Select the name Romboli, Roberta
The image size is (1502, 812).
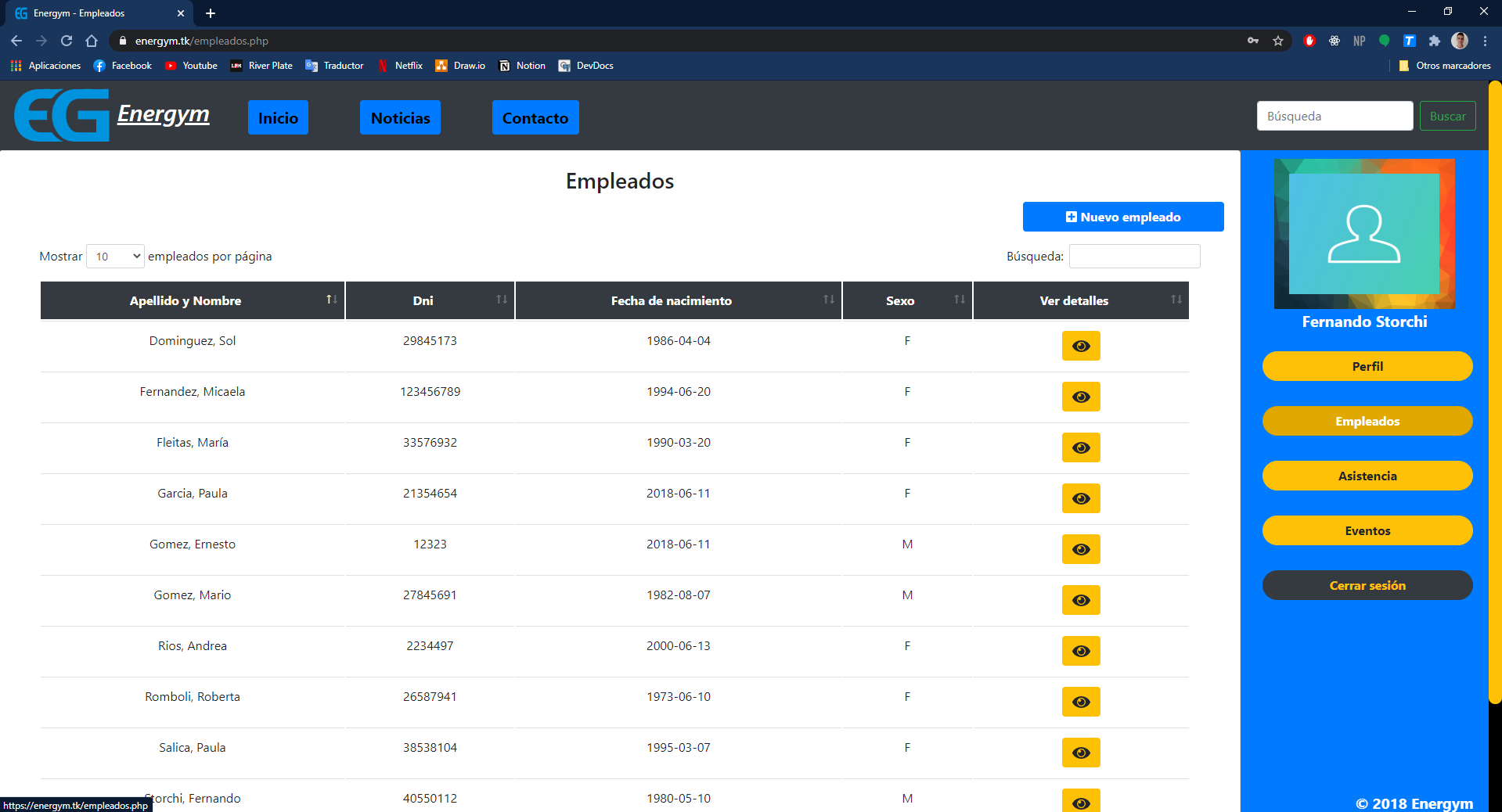pos(193,697)
